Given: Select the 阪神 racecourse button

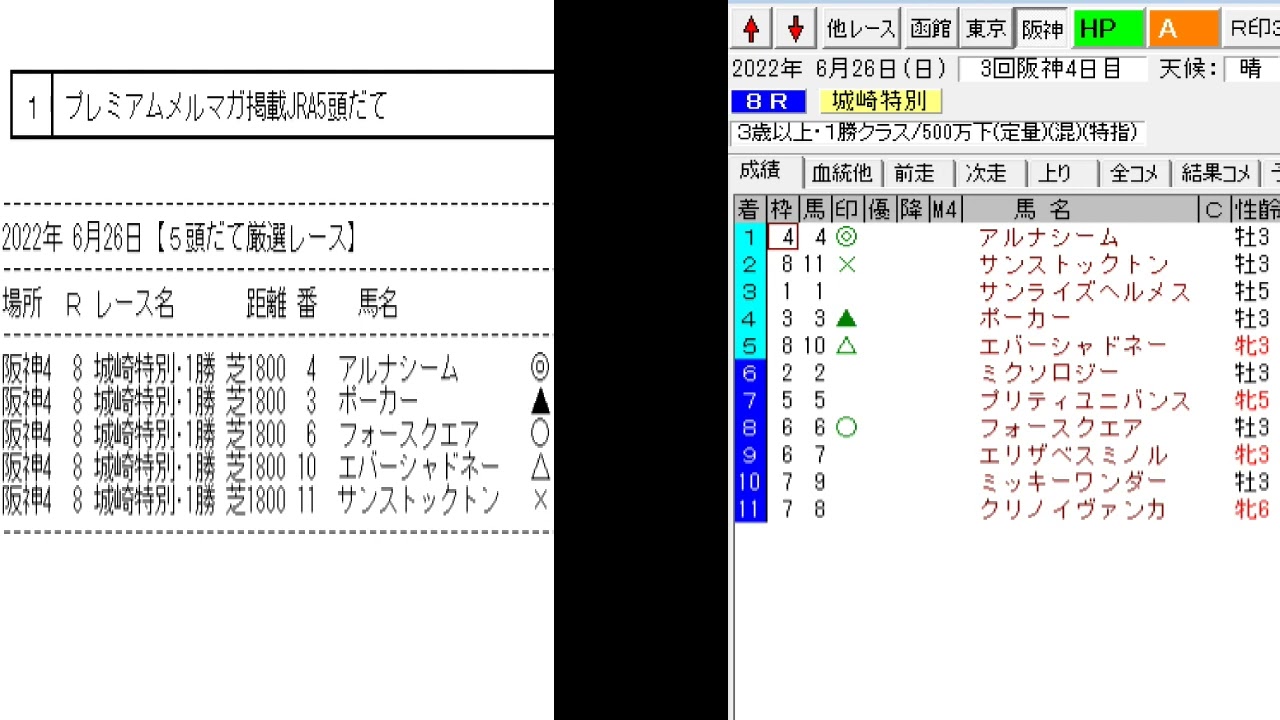Looking at the screenshot, I should click(x=1041, y=29).
